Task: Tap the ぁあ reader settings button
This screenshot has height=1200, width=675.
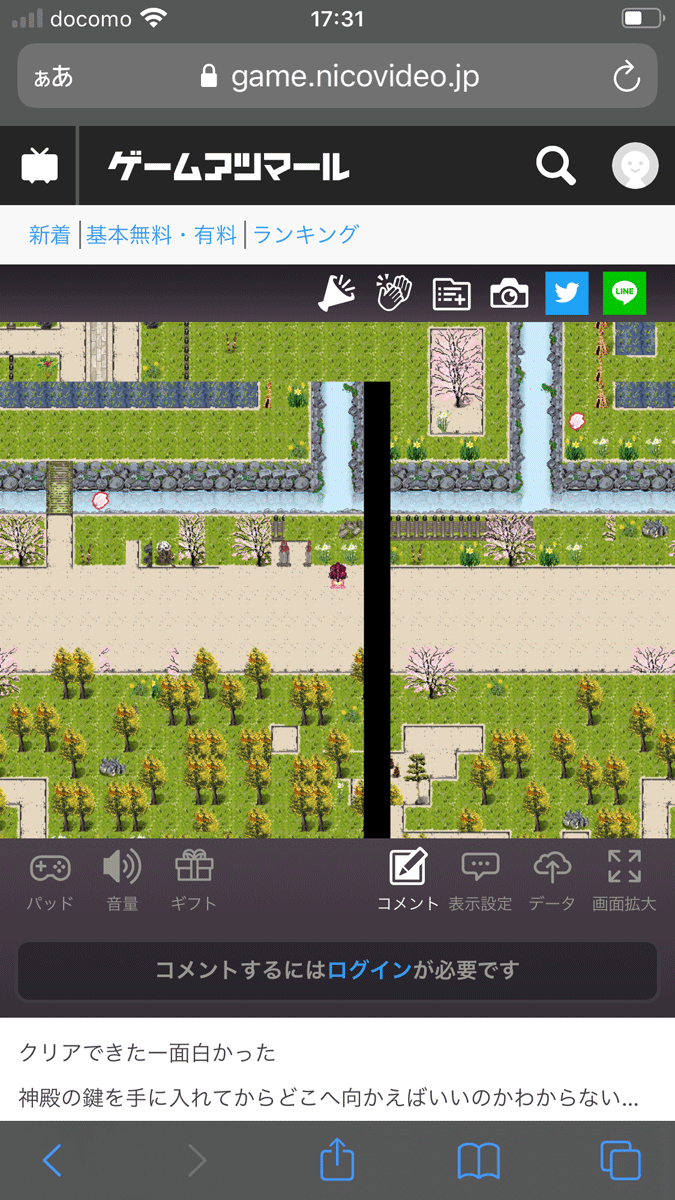Action: [x=53, y=77]
